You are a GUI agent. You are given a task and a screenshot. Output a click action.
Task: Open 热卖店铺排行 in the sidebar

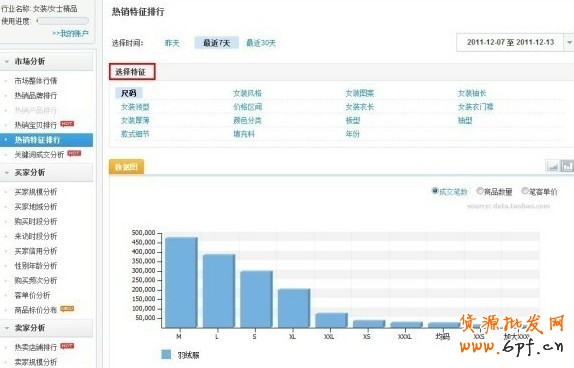(x=36, y=347)
